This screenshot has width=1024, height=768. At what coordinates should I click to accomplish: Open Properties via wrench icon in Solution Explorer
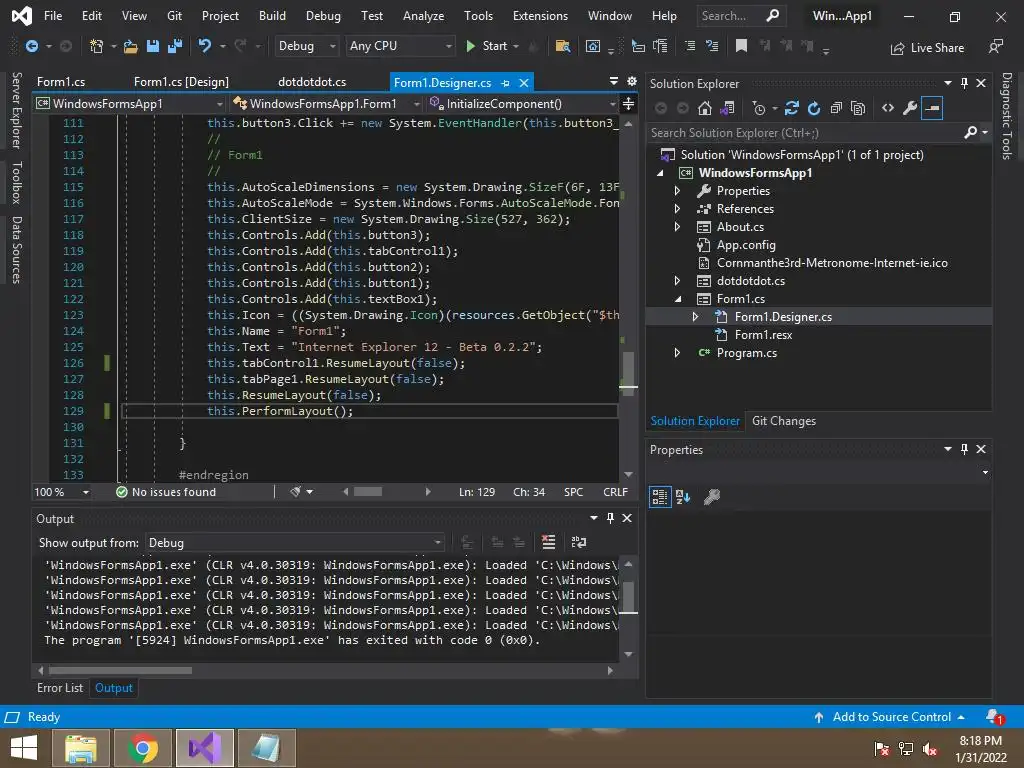pyautogui.click(x=909, y=108)
